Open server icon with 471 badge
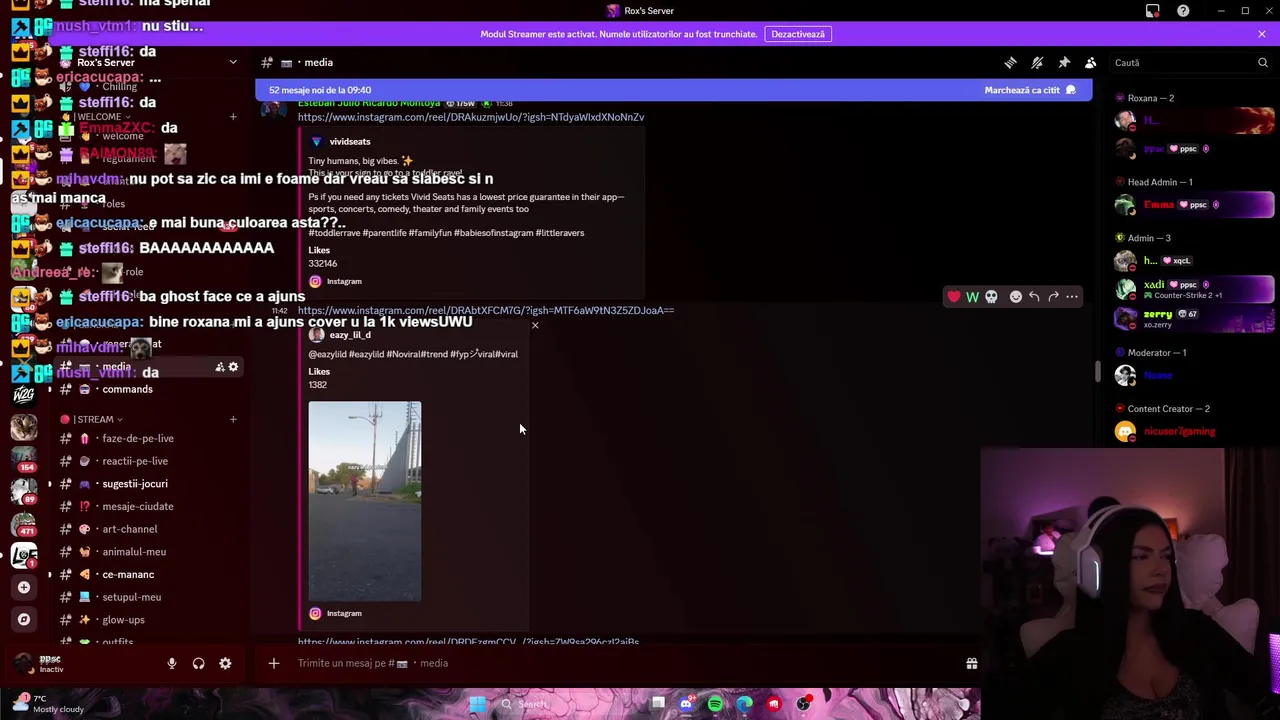Screen dimensions: 1280x720 click(24, 523)
